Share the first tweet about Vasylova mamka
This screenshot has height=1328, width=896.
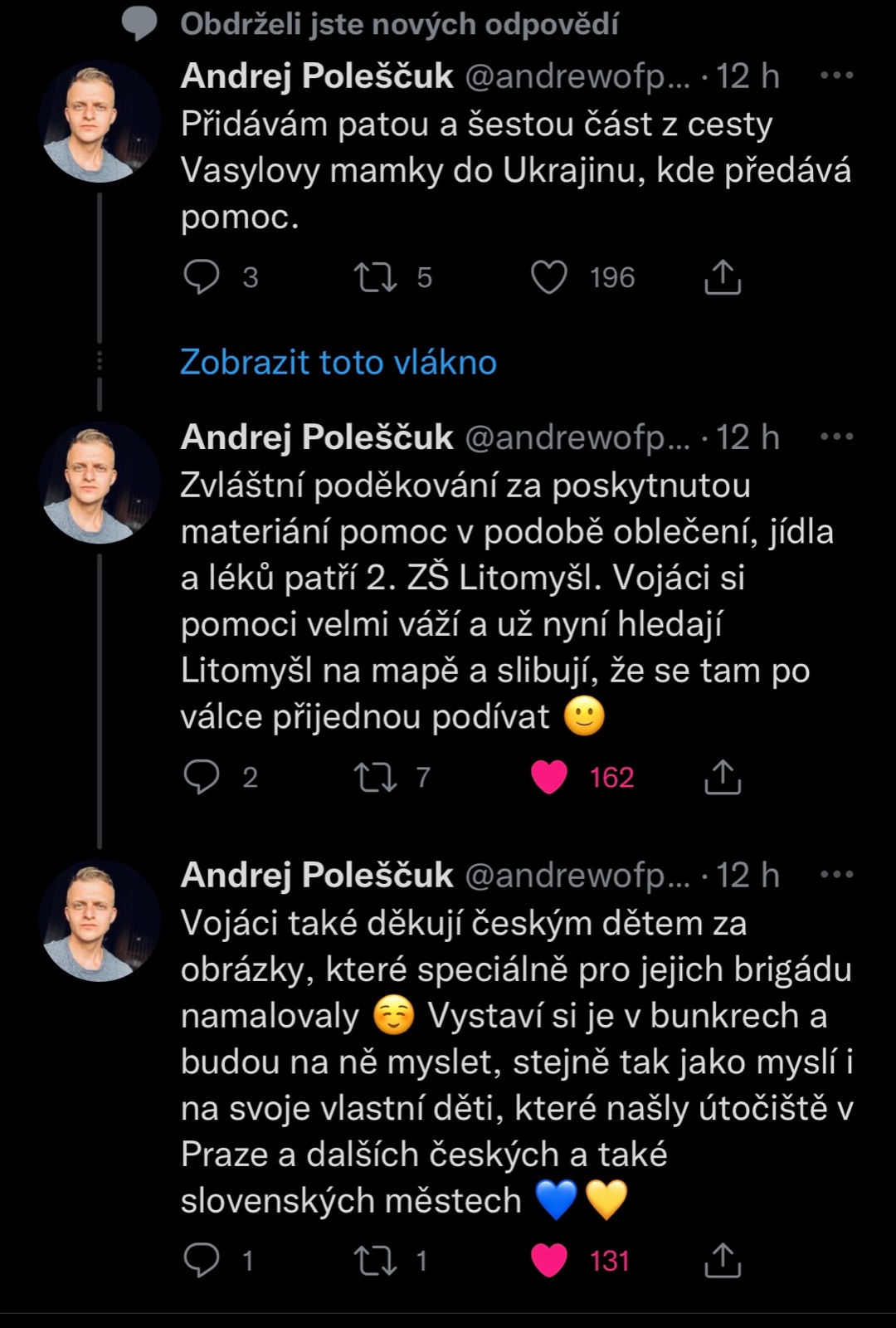[x=723, y=277]
